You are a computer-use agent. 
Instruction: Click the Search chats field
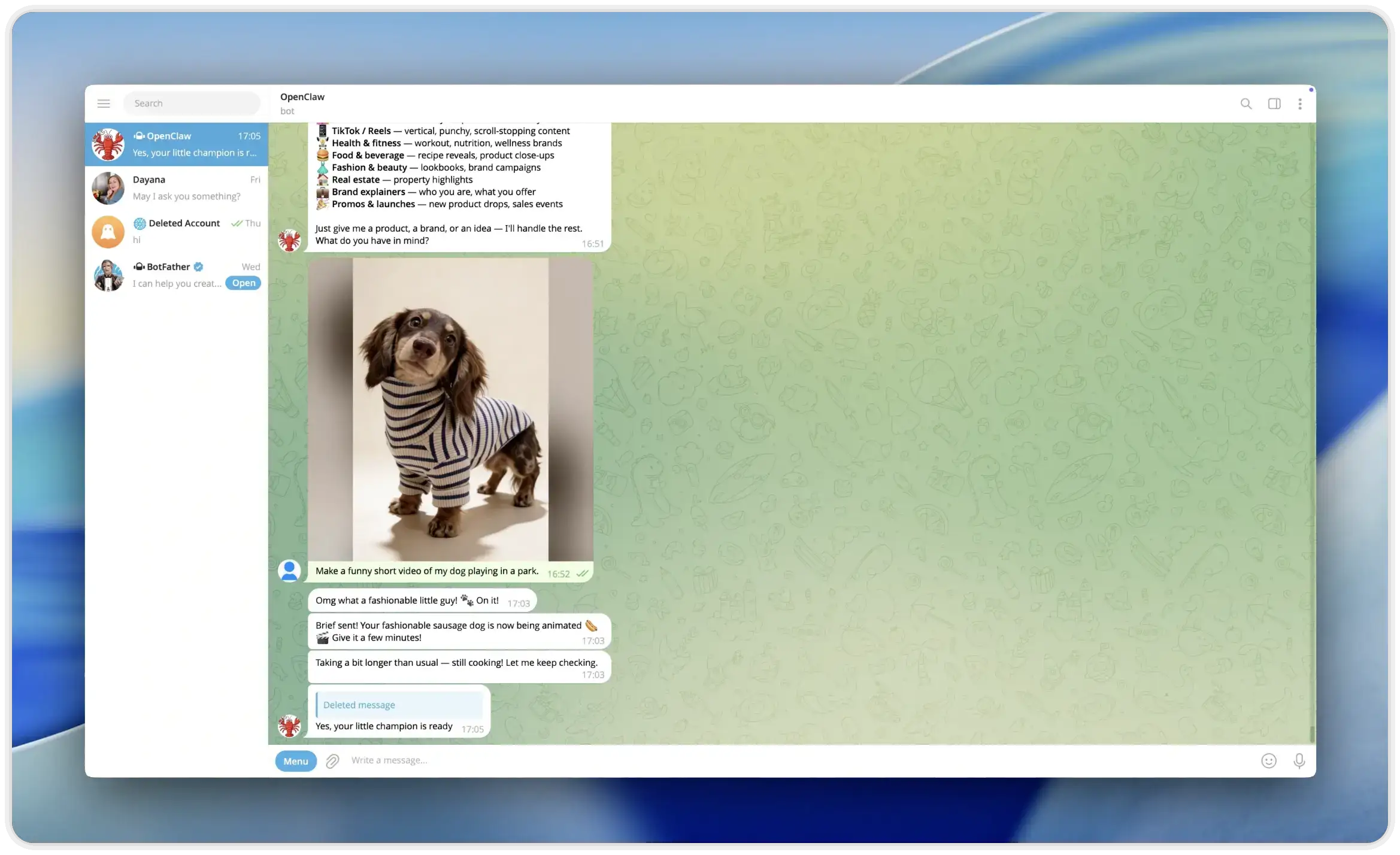tap(192, 104)
